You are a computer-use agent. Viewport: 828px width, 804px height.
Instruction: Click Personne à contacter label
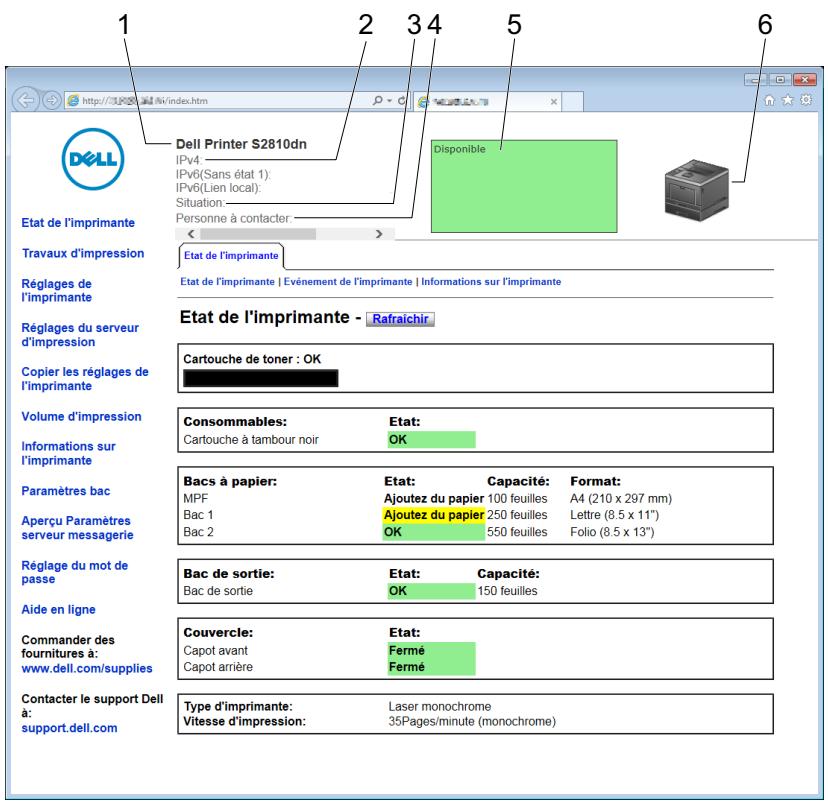[x=233, y=218]
